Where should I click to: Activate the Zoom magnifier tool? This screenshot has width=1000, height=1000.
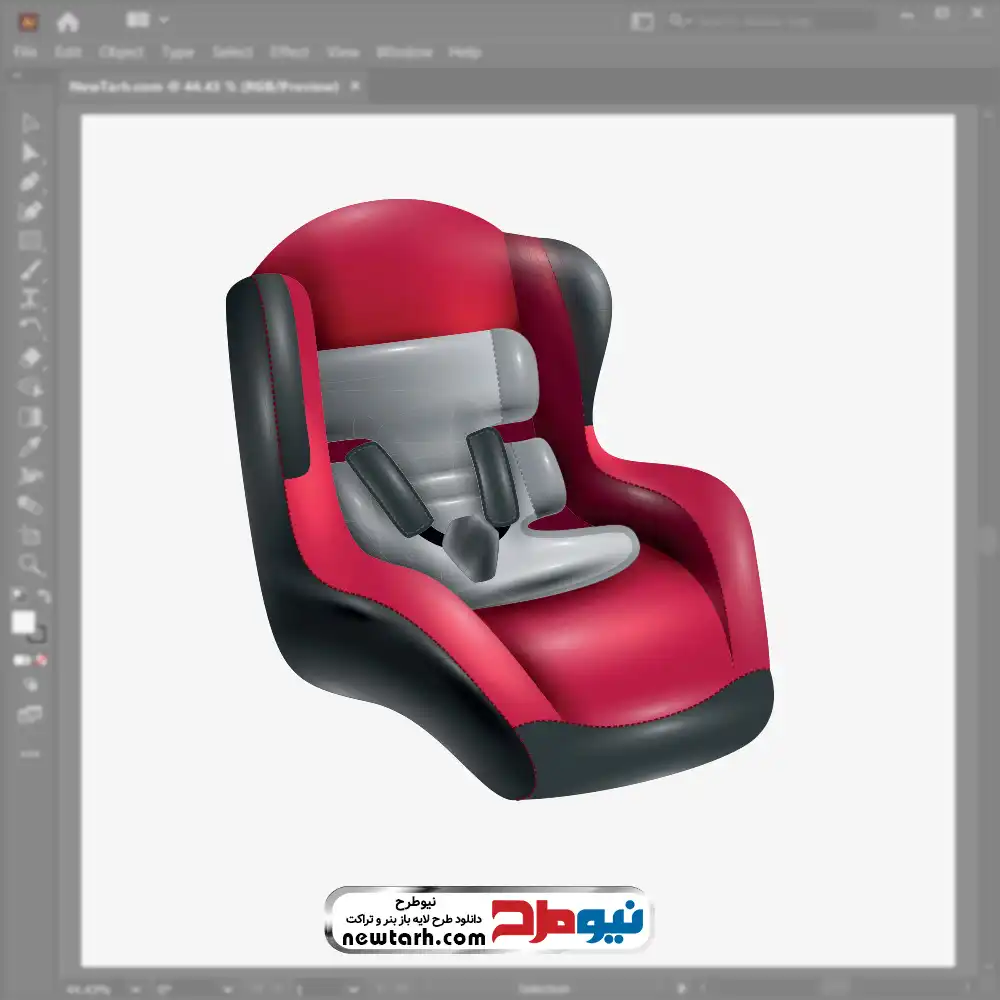[30, 564]
